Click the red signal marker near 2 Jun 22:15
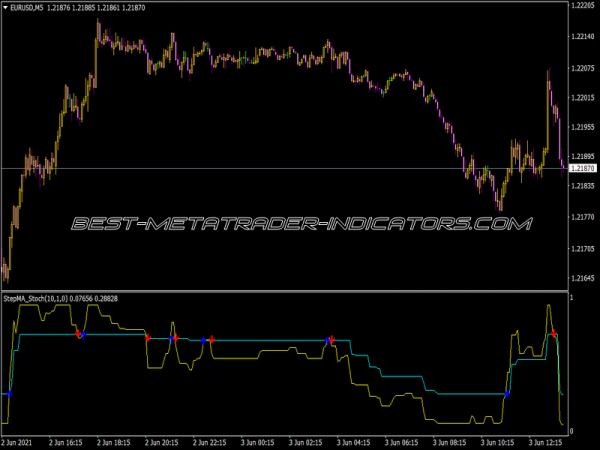 212,340
